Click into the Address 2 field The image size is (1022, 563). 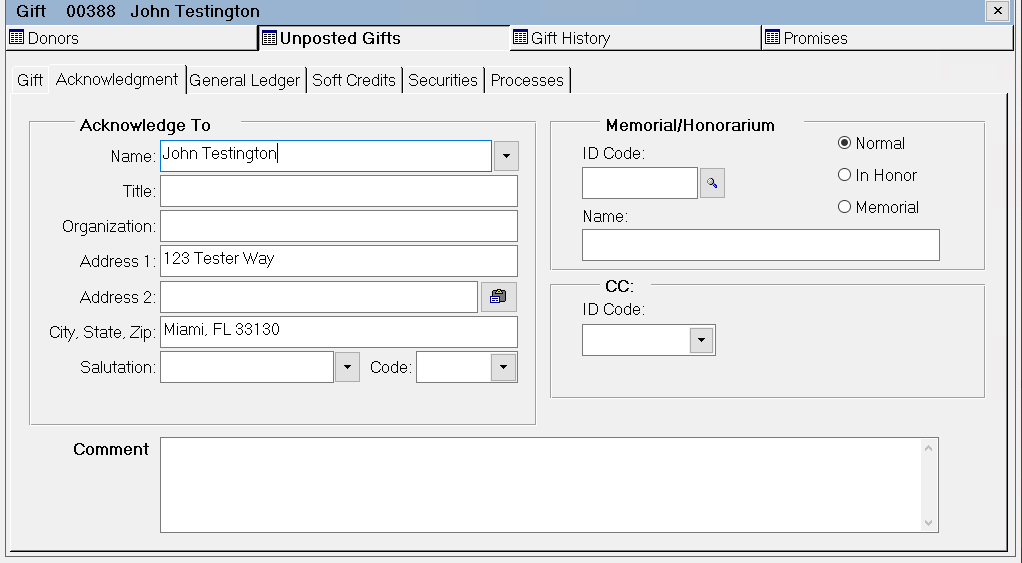pos(319,297)
